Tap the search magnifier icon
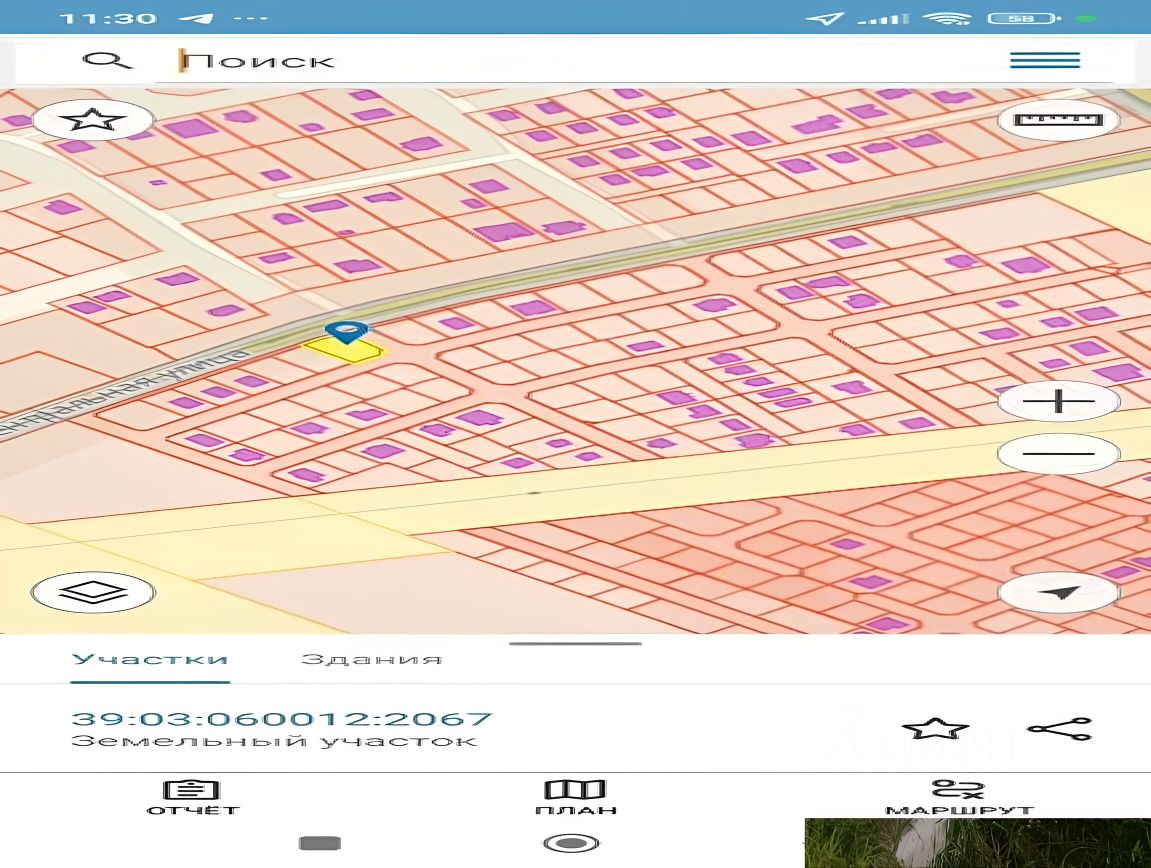The width and height of the screenshot is (1151, 868). 107,59
